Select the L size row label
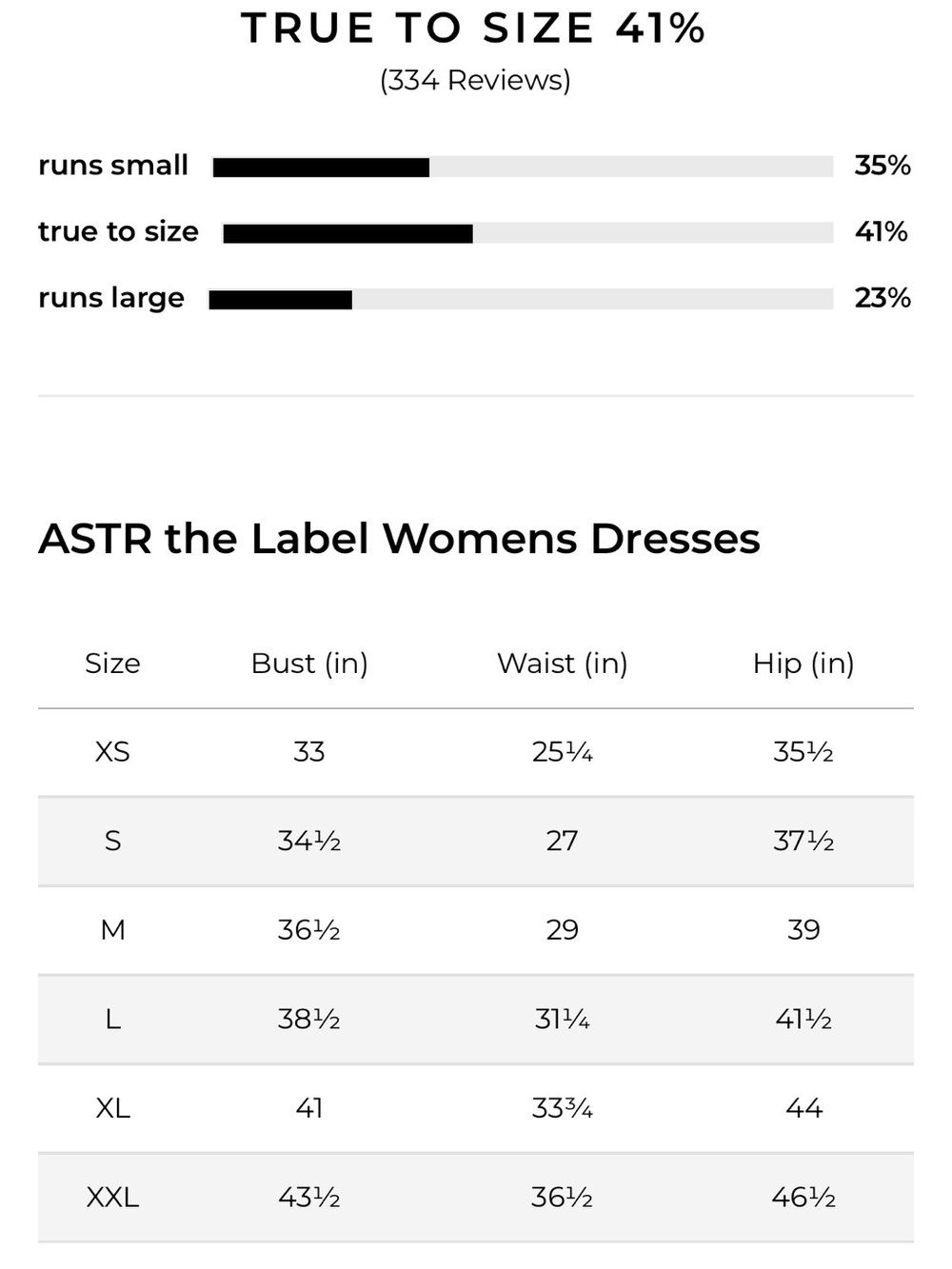This screenshot has height=1269, width=952. (112, 1020)
